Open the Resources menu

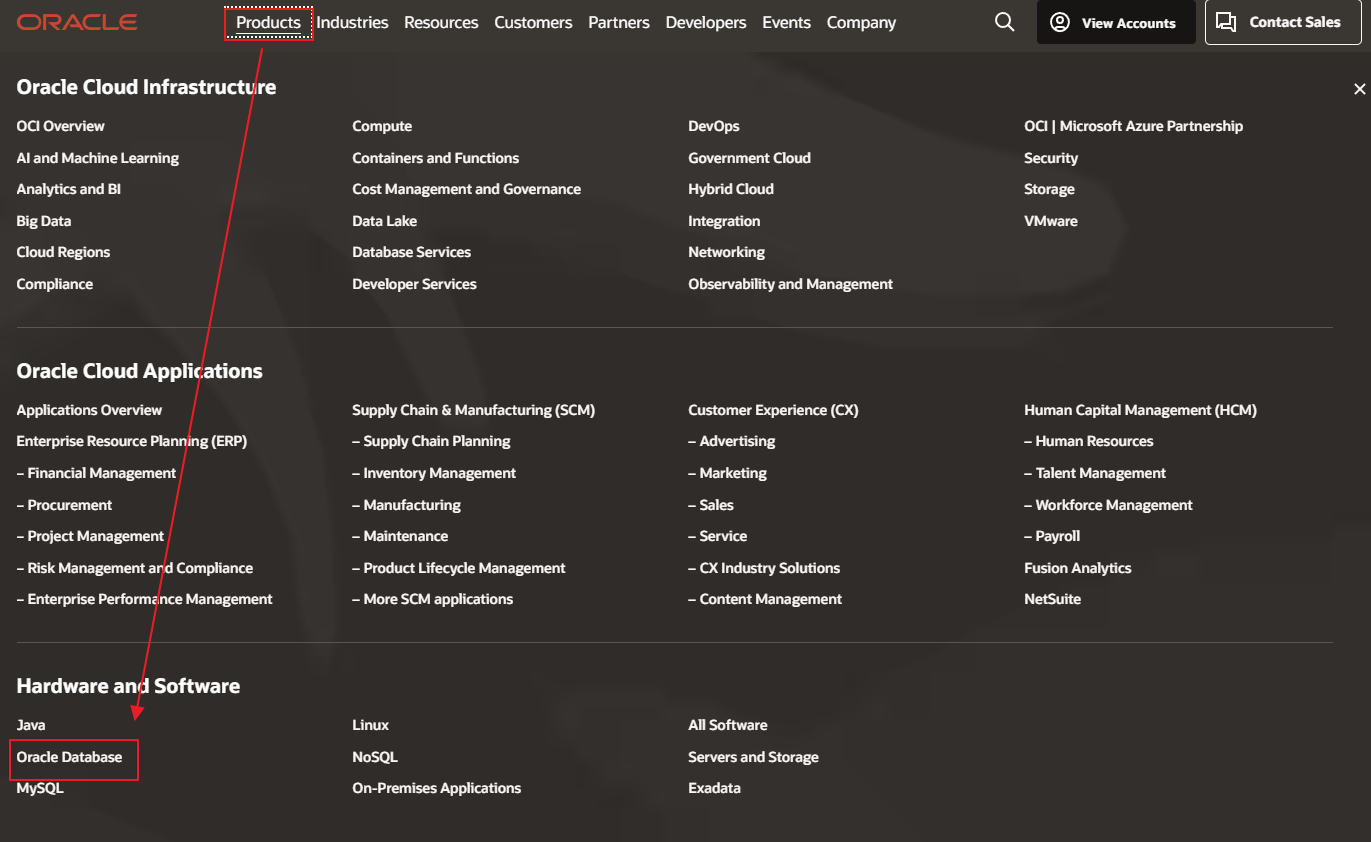point(441,22)
